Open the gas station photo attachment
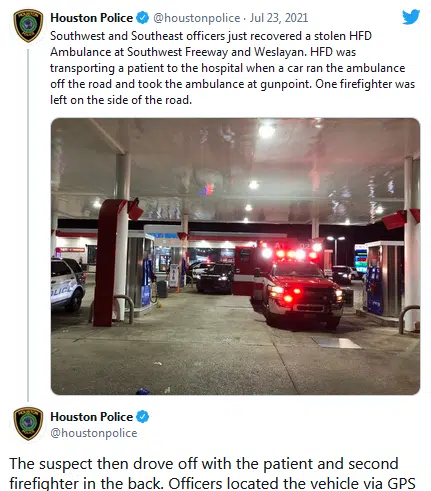 [x=235, y=256]
